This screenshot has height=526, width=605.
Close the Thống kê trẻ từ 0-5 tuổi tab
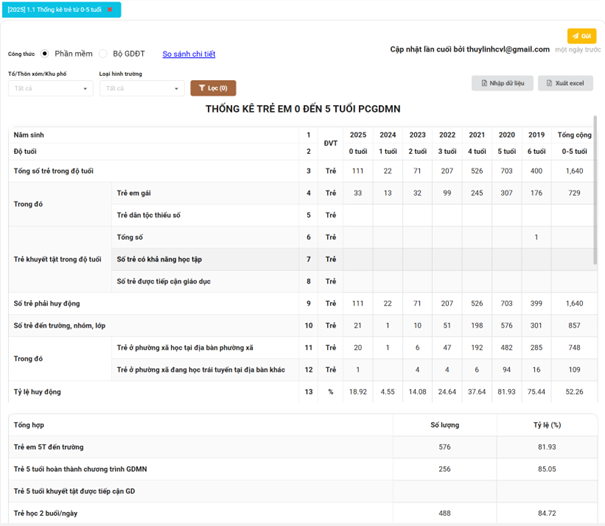point(110,10)
